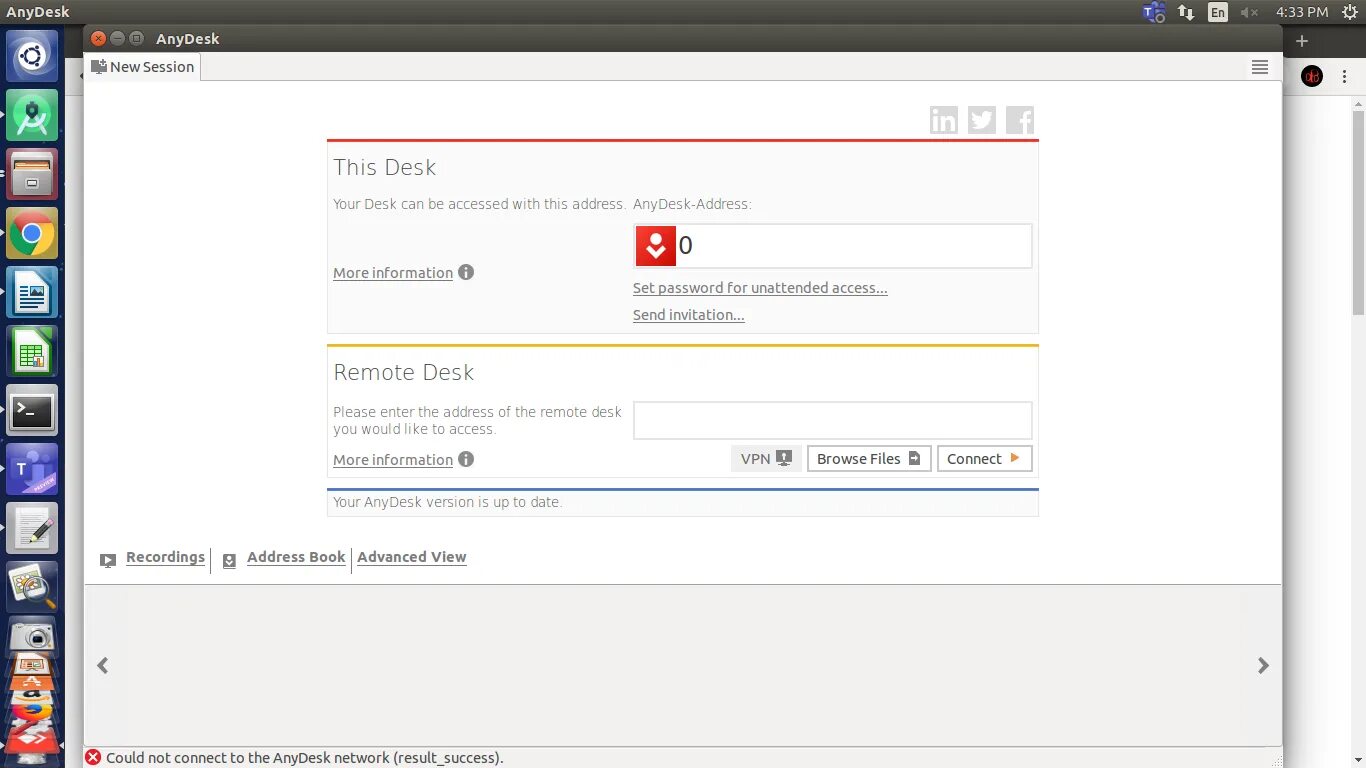1366x768 pixels.
Task: Open LibreOffice Calc from the dock
Action: (x=32, y=352)
